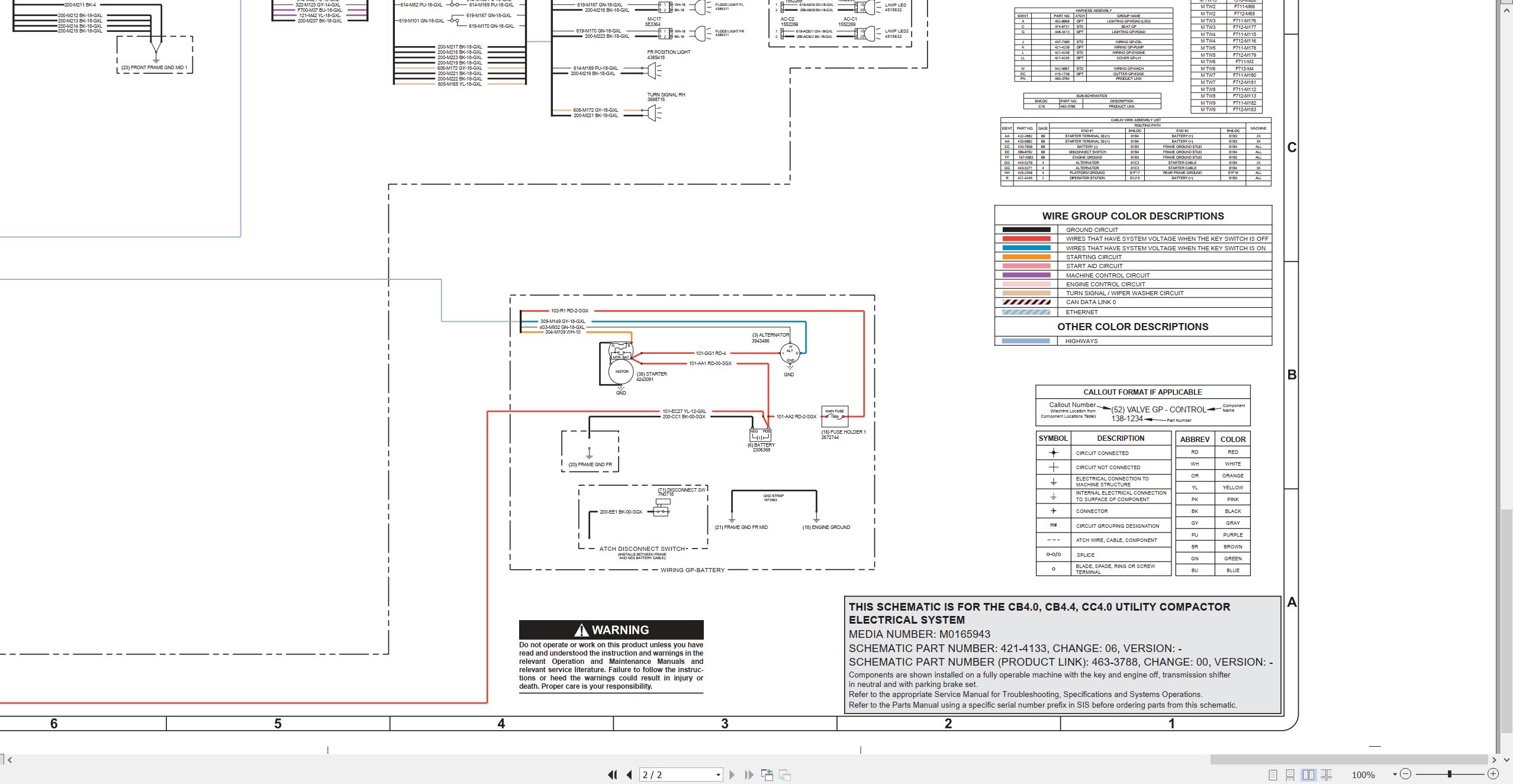Viewport: 1513px width, 784px height.
Task: Click the scroll right arrow
Action: (x=1495, y=760)
